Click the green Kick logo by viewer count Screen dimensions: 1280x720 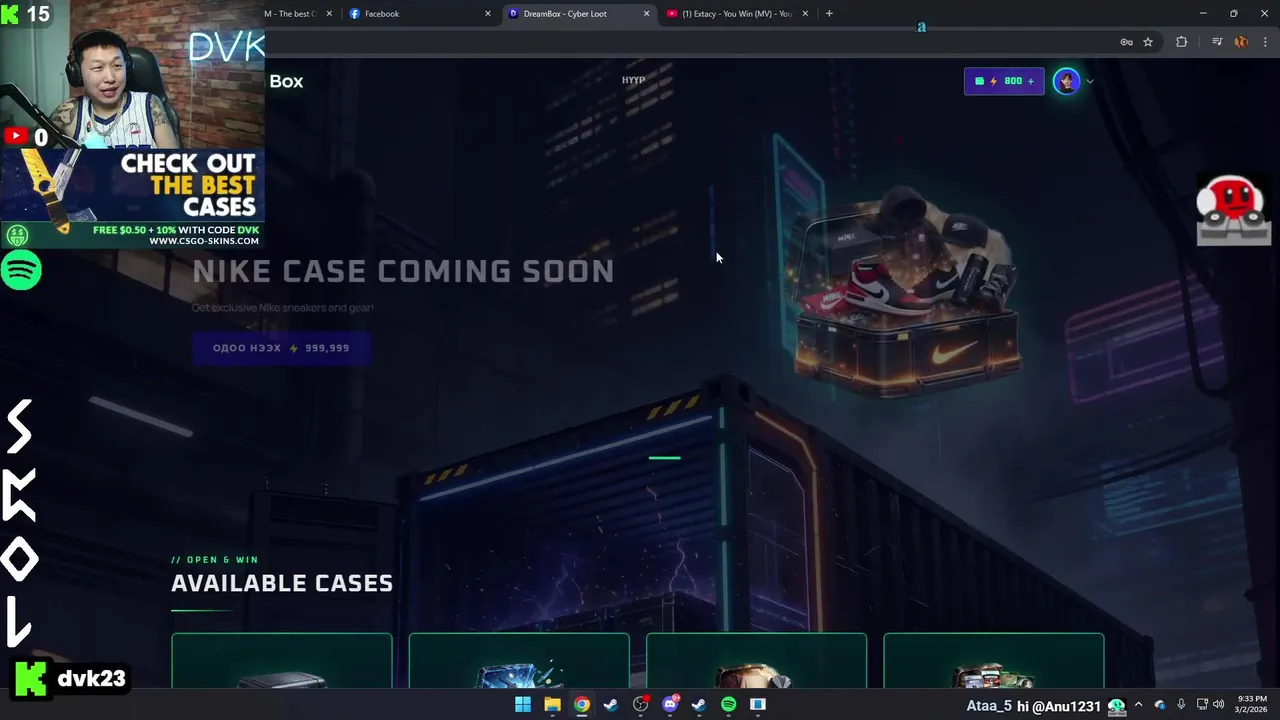tap(11, 14)
